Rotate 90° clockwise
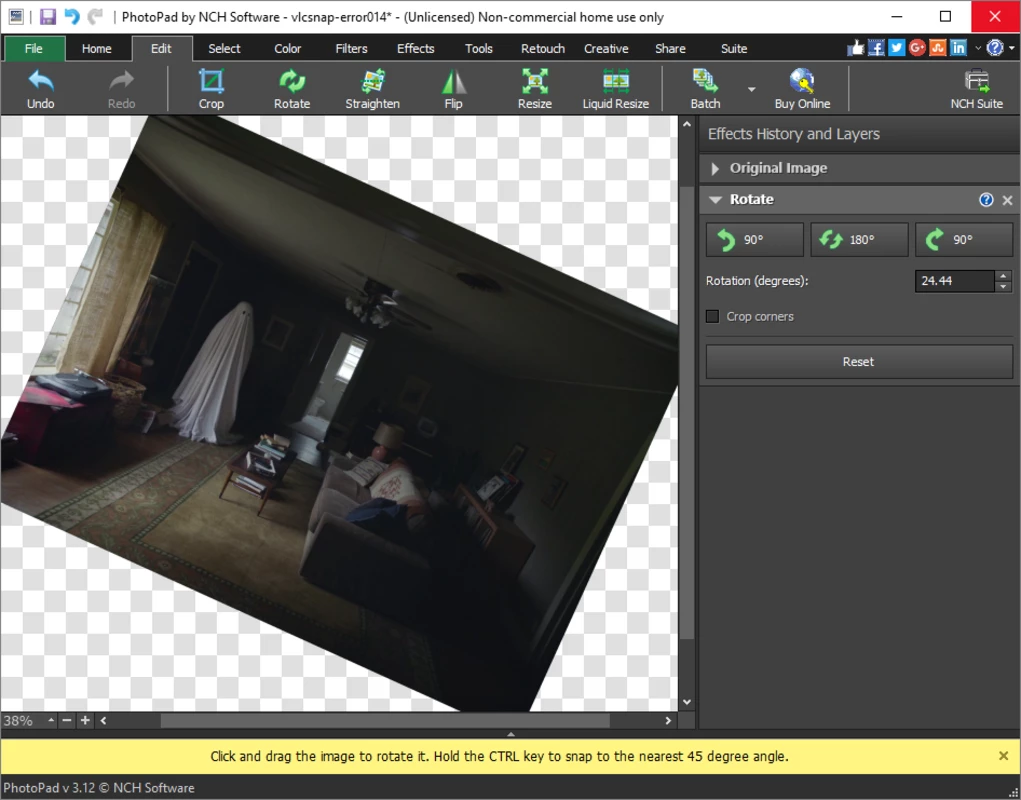The width and height of the screenshot is (1021, 800). pos(964,240)
